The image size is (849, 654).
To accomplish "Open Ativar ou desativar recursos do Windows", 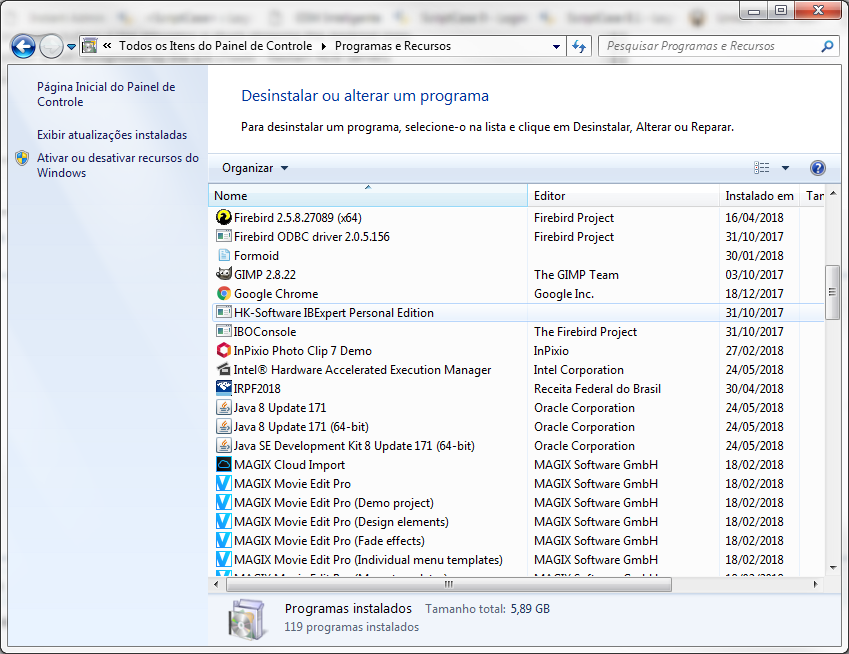I will click(x=117, y=165).
